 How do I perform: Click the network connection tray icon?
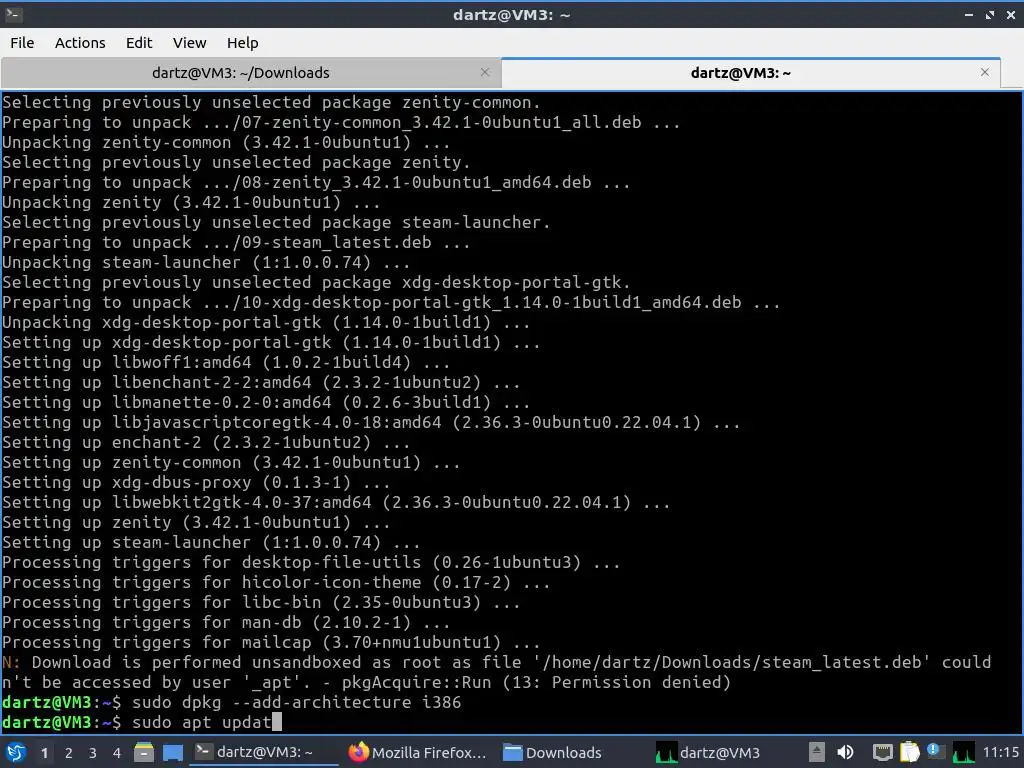[x=882, y=752]
